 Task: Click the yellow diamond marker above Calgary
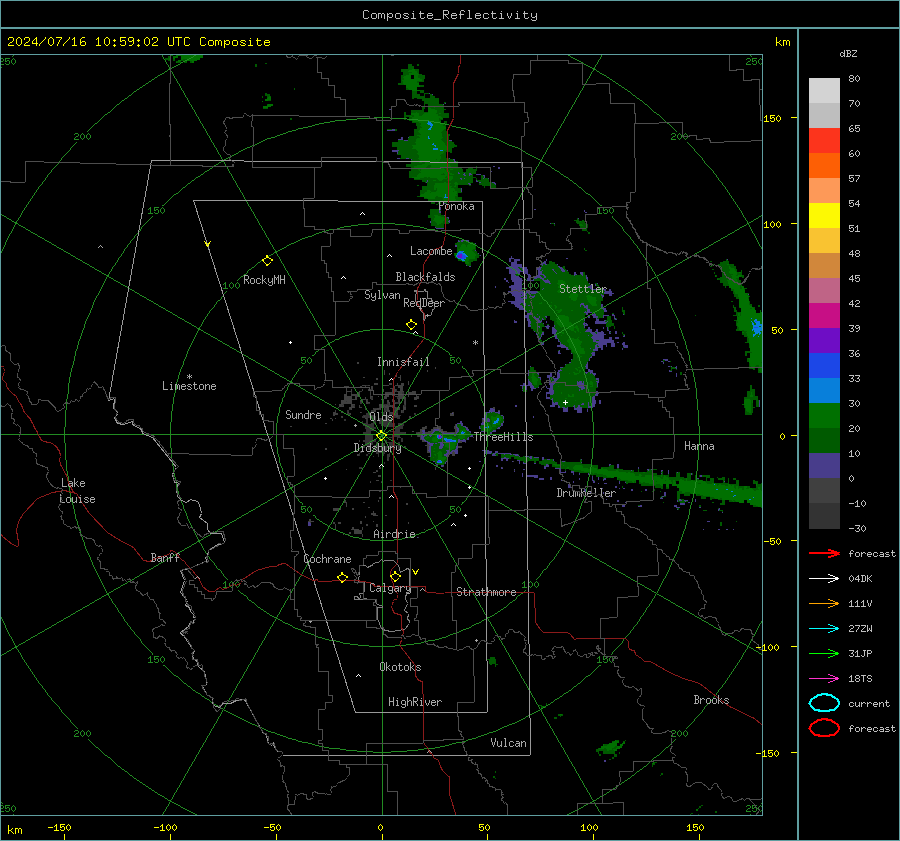[395, 576]
